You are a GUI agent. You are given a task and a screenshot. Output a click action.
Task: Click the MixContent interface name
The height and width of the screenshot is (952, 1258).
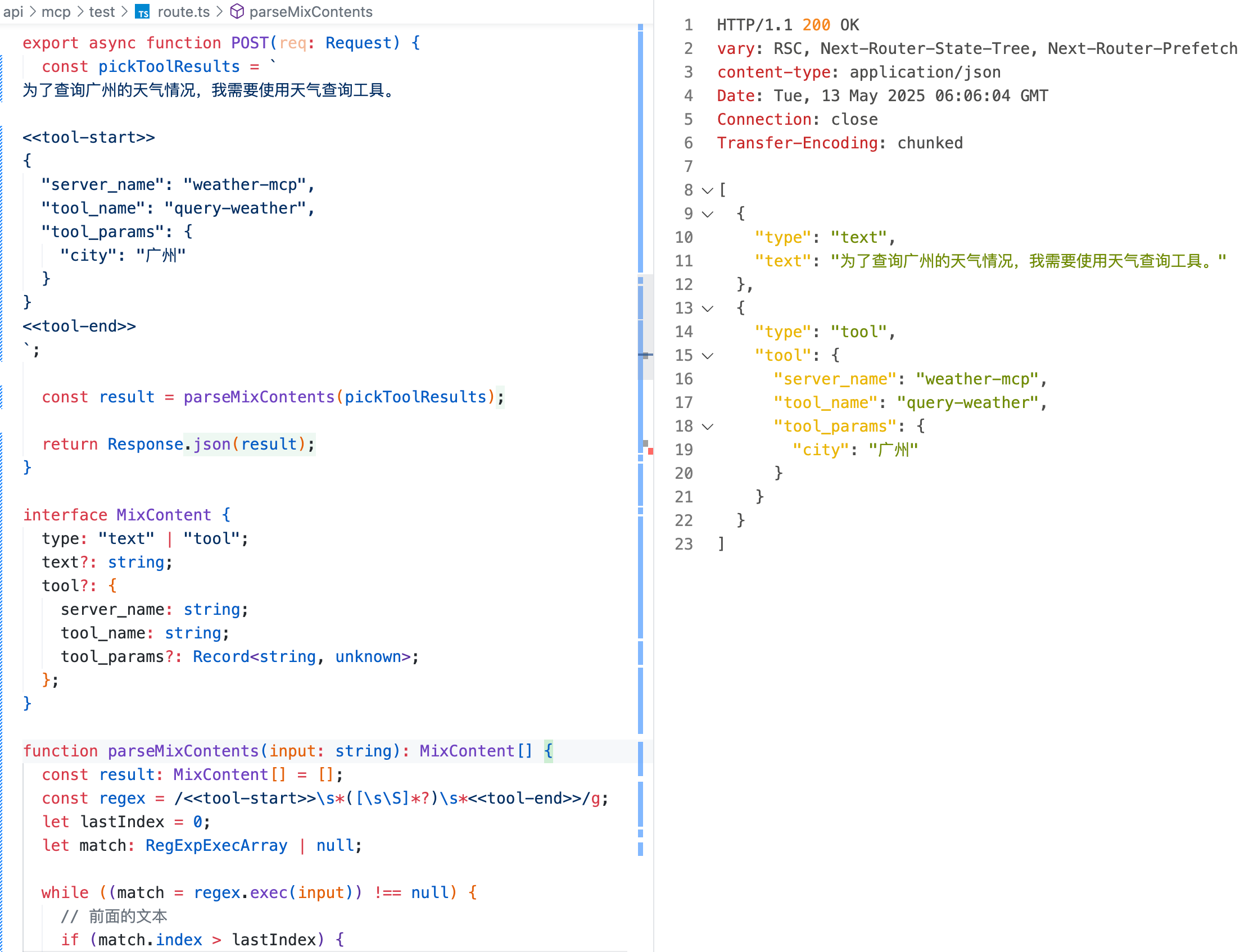[x=163, y=515]
